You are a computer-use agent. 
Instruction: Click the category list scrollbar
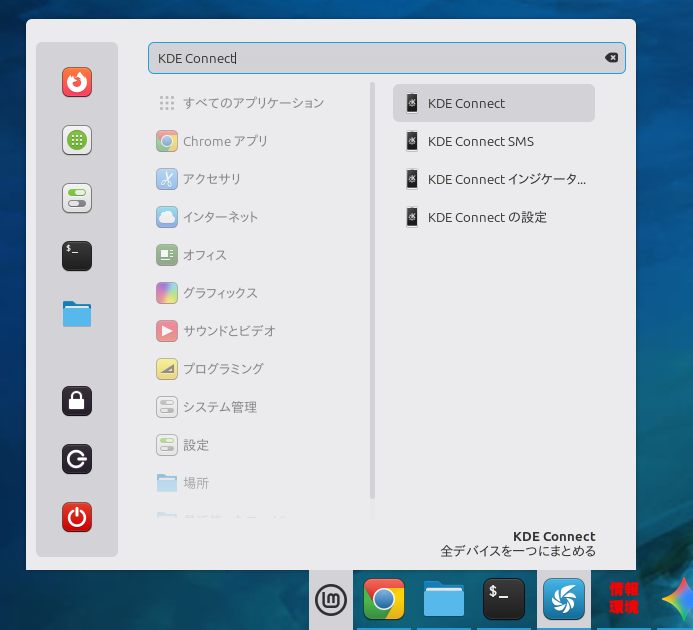tap(372, 290)
